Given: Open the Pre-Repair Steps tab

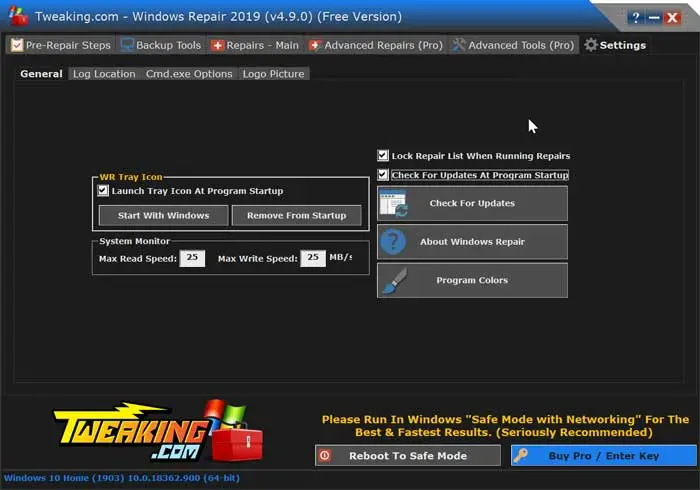Looking at the screenshot, I should (61, 45).
